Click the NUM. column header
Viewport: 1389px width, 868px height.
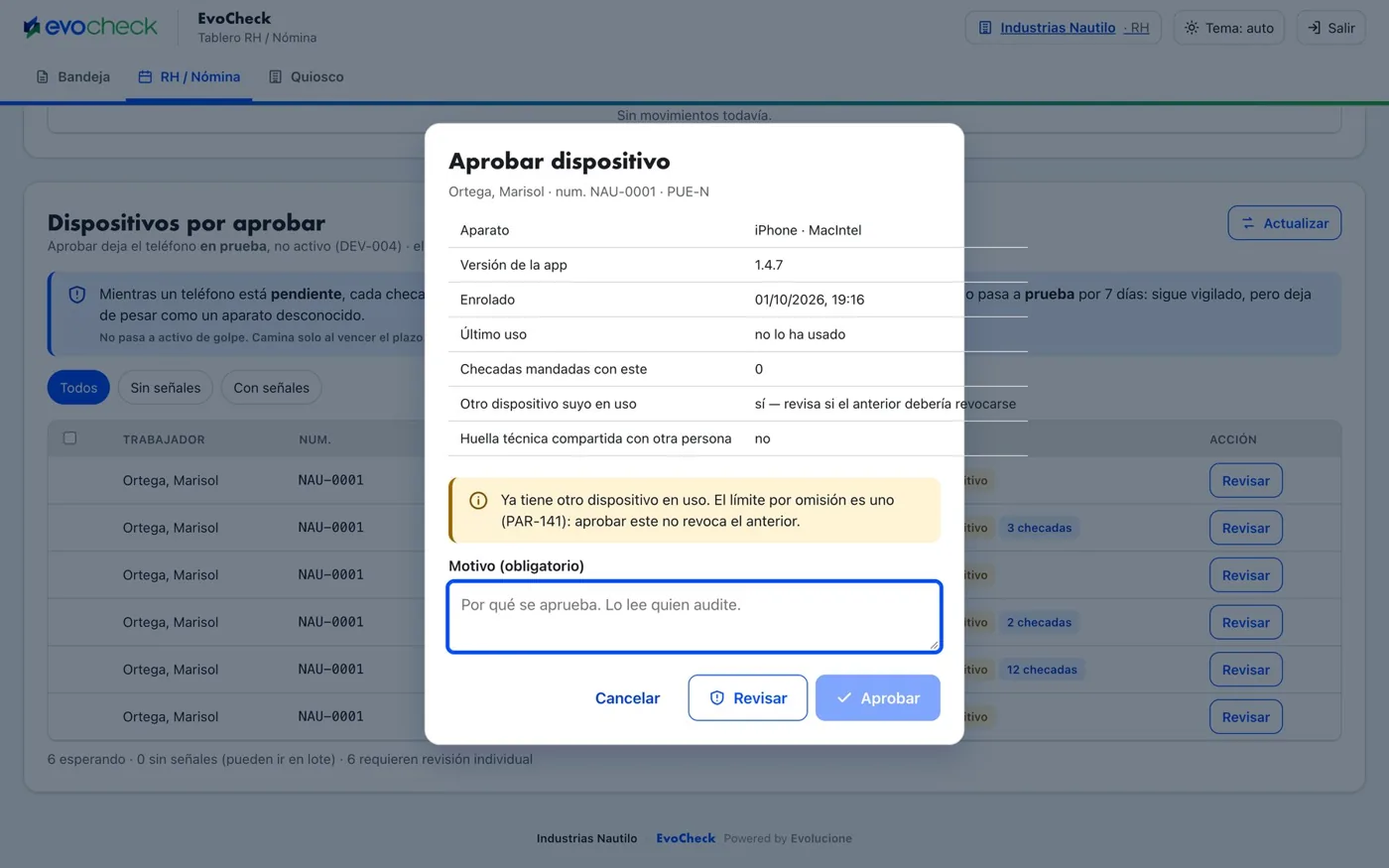[316, 439]
